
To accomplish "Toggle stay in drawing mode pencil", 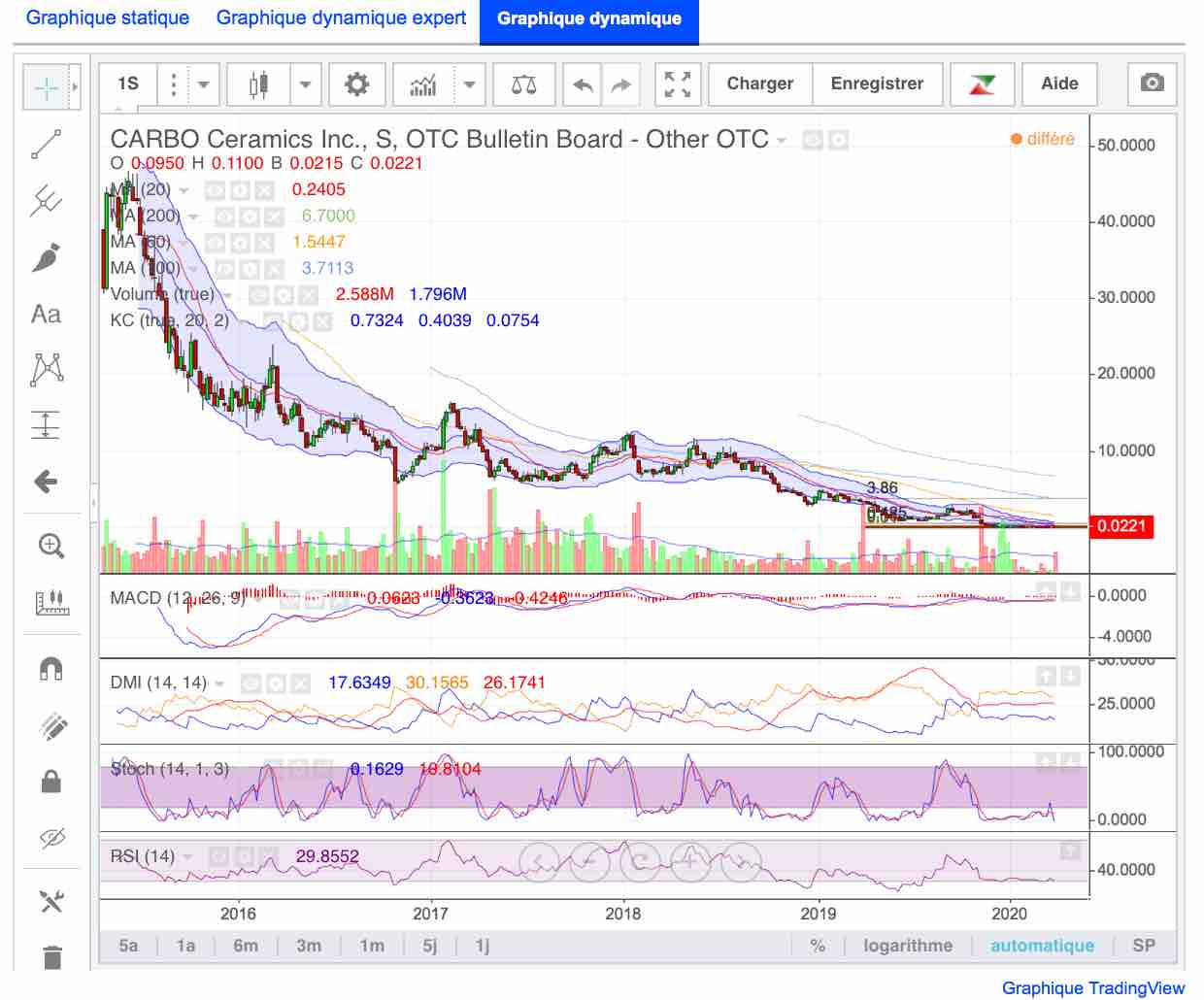I will coord(51,725).
